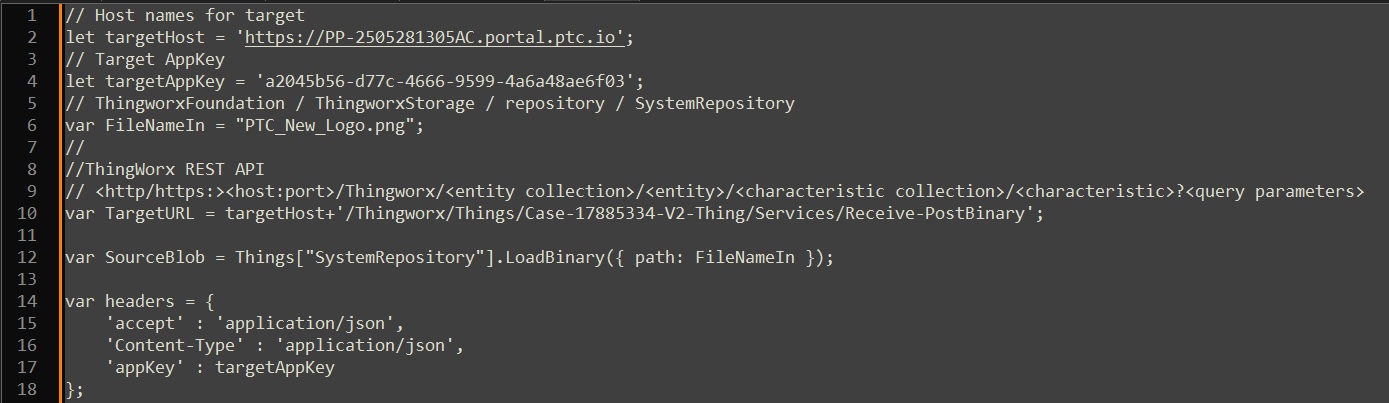Click line number 1 in the gutter
This screenshot has width=1389, height=403.
(30, 16)
